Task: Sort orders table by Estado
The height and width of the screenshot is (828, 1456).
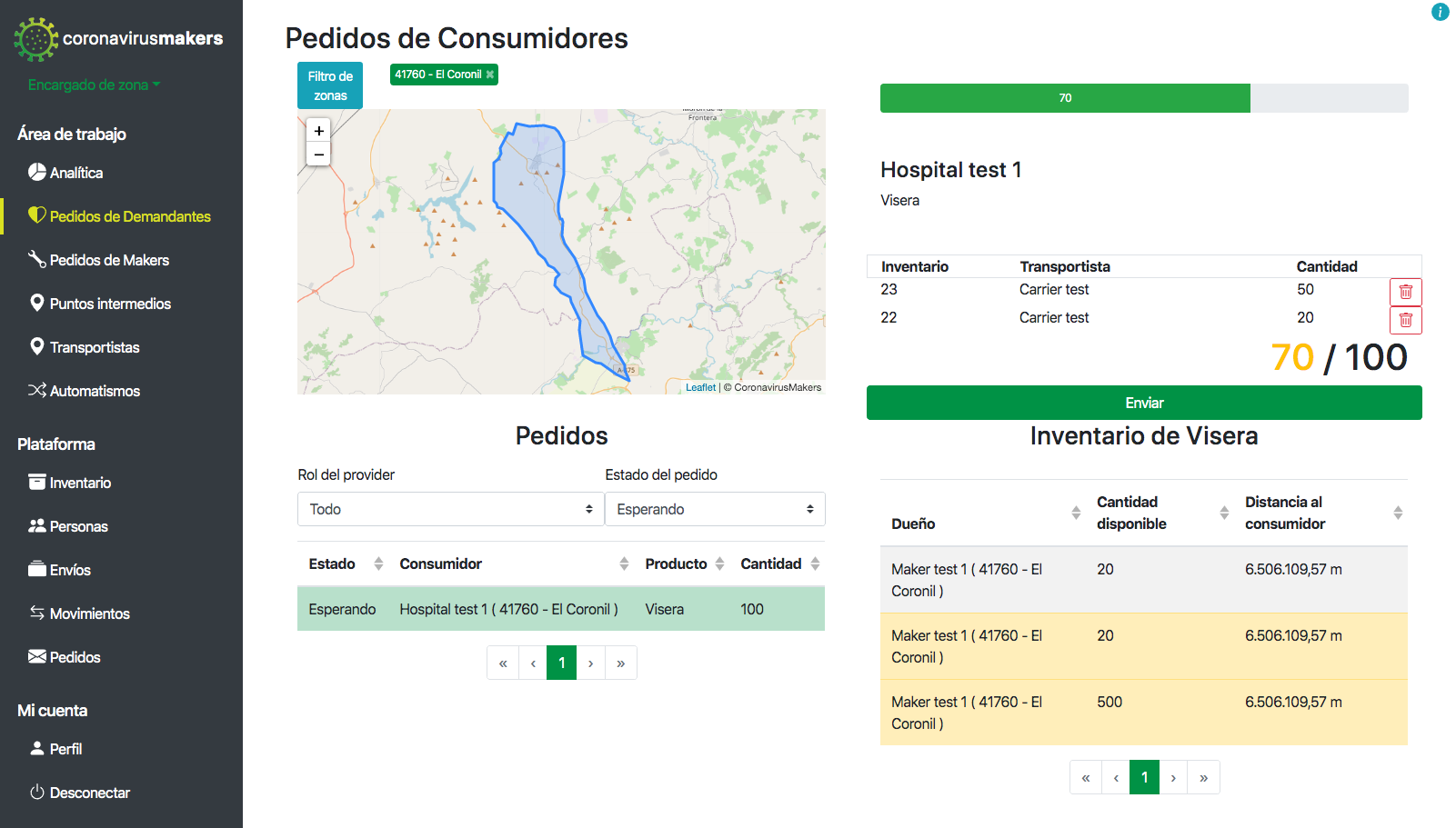Action: [378, 564]
